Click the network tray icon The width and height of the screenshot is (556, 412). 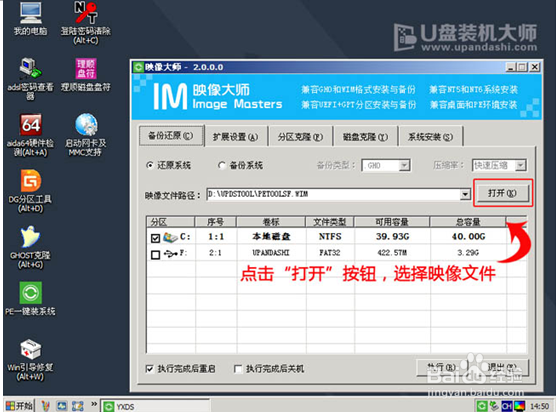click(x=494, y=406)
